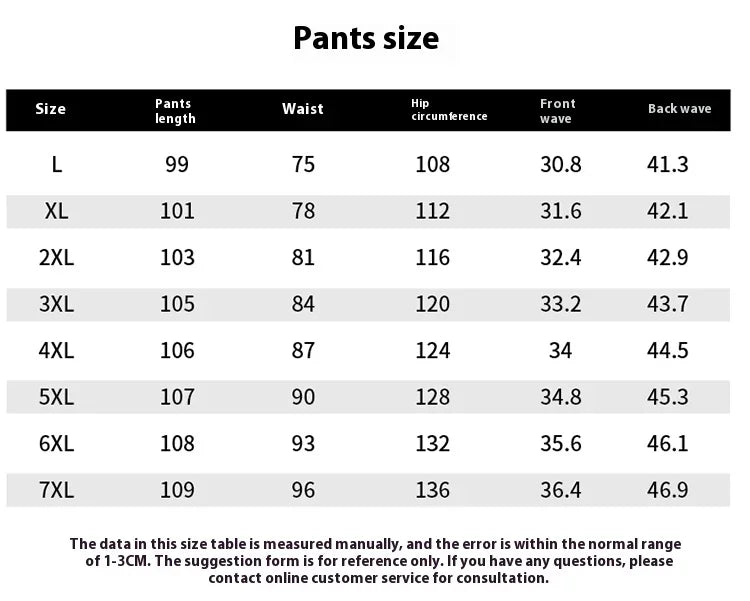Viewport: 750px width, 601px height.
Task: Click the manual measurement disclaimer text
Action: tap(375, 561)
